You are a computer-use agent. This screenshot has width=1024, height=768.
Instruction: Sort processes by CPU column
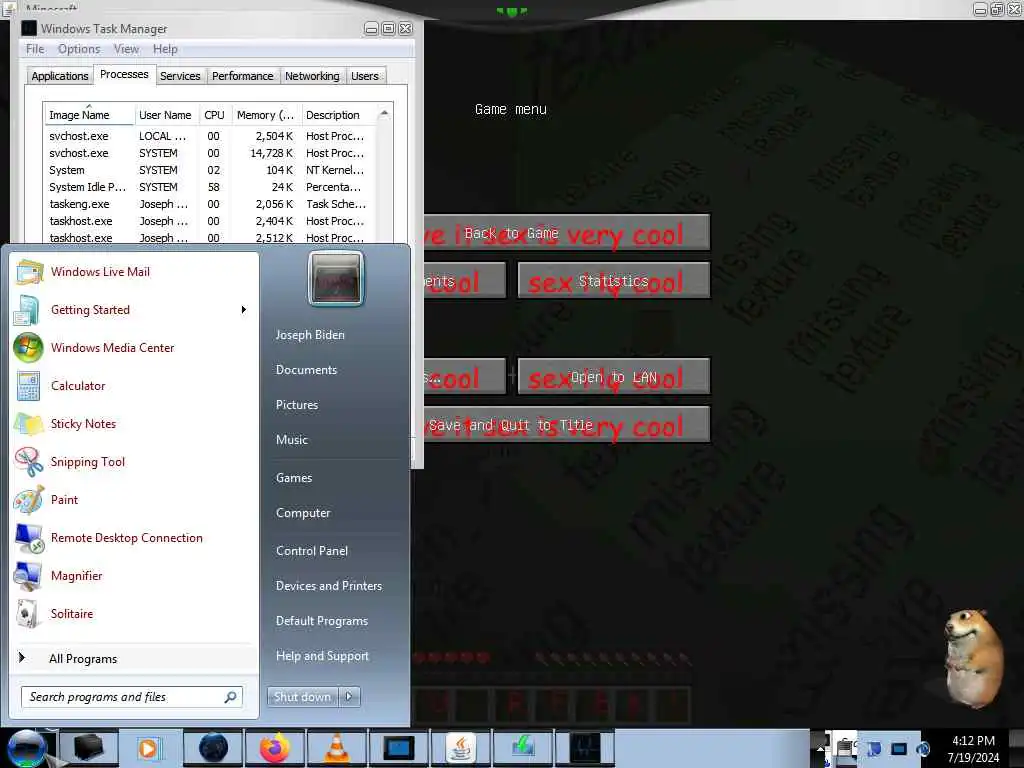point(214,115)
